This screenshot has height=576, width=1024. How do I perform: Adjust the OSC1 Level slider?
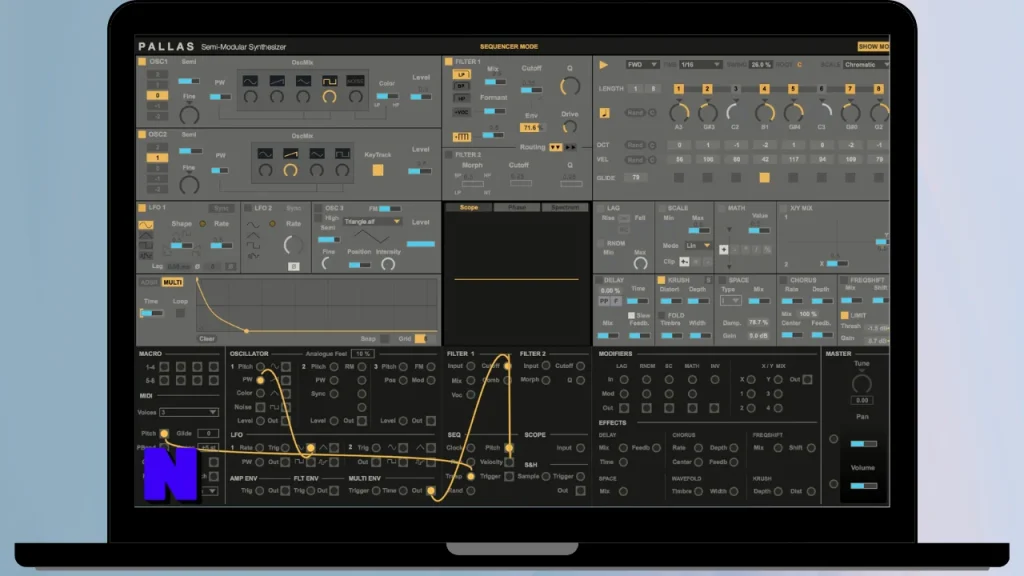421,97
